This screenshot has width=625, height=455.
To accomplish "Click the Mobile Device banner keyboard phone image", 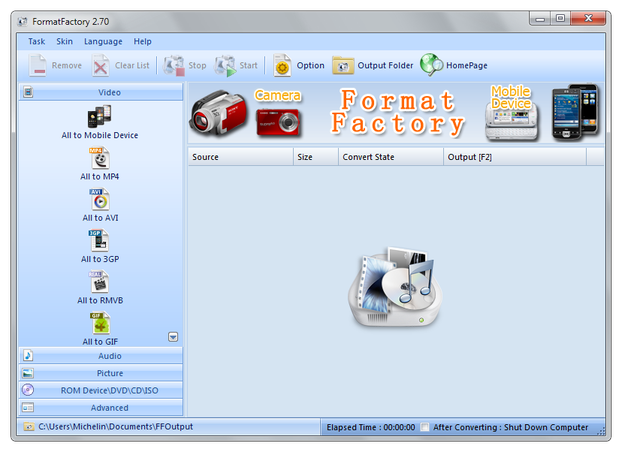I will (x=511, y=124).
